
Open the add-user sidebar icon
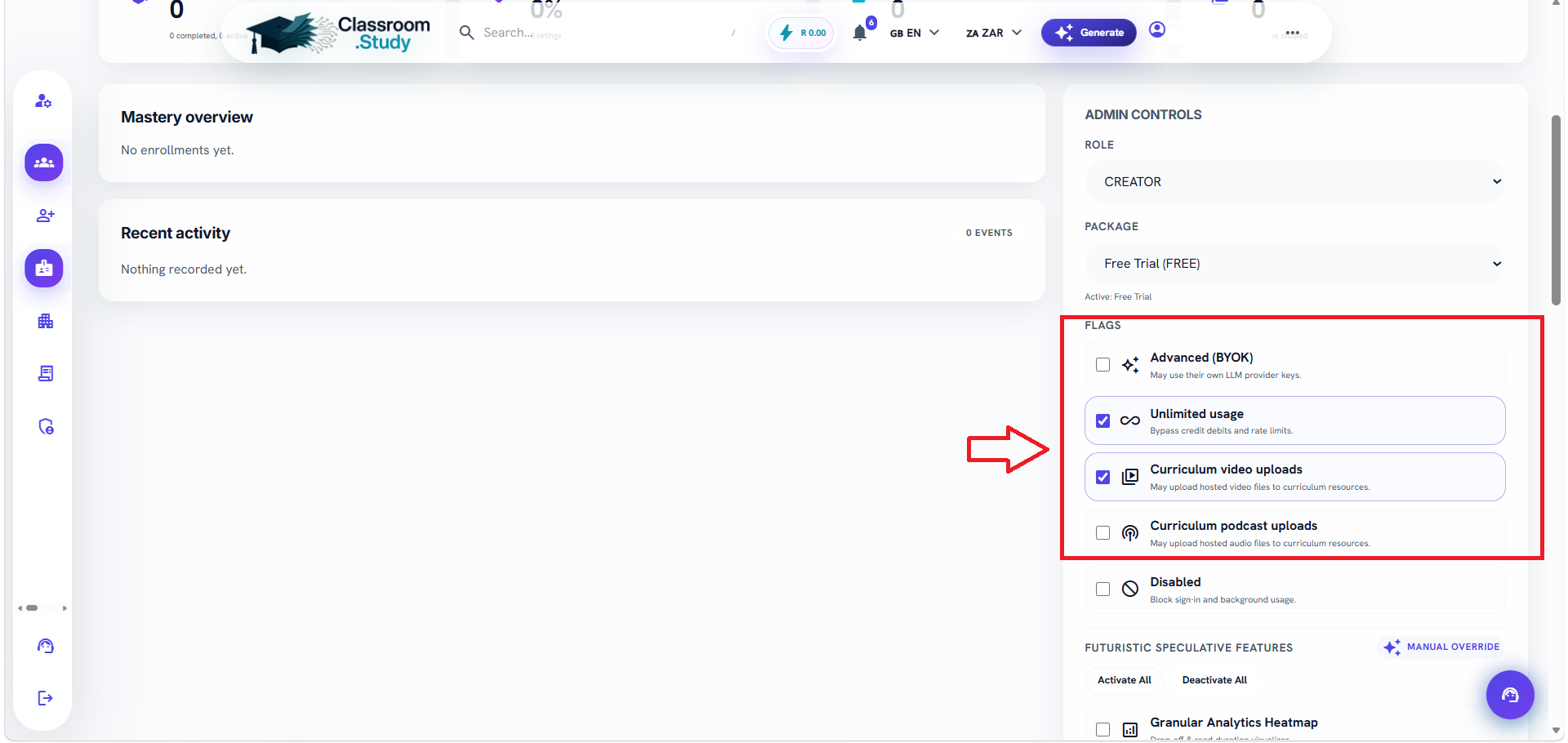pyautogui.click(x=45, y=216)
